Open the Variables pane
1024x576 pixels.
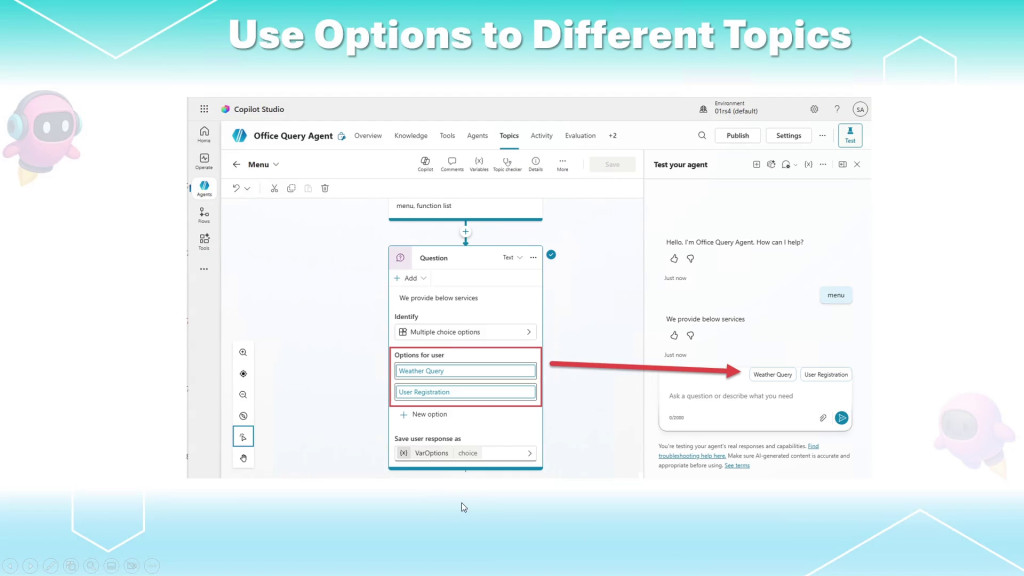tap(479, 164)
